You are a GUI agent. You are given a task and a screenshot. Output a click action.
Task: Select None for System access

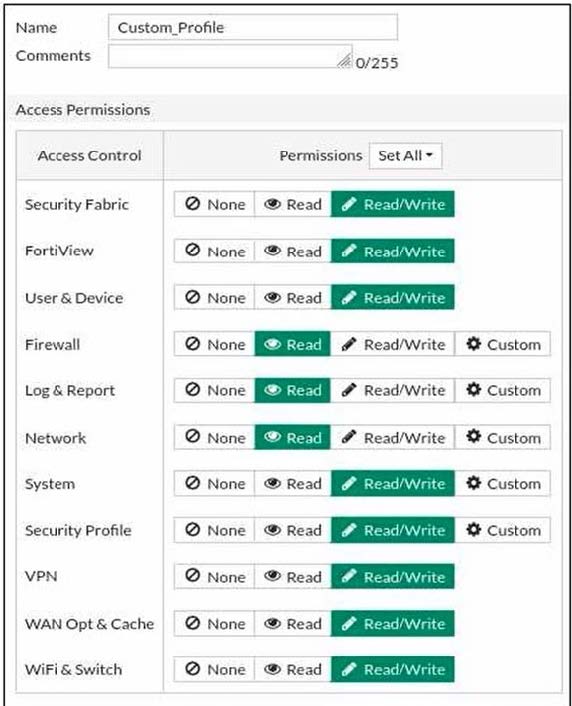214,484
